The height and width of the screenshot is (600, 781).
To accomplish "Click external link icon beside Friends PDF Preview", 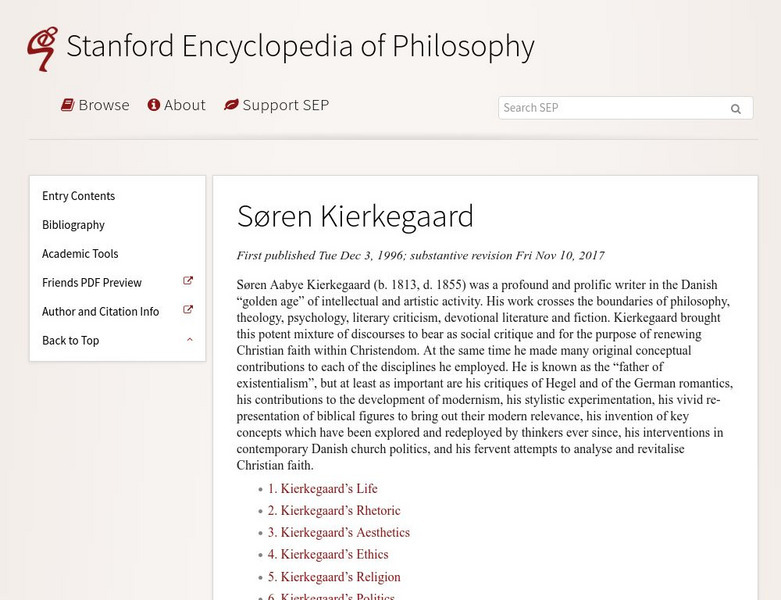I will [x=188, y=282].
